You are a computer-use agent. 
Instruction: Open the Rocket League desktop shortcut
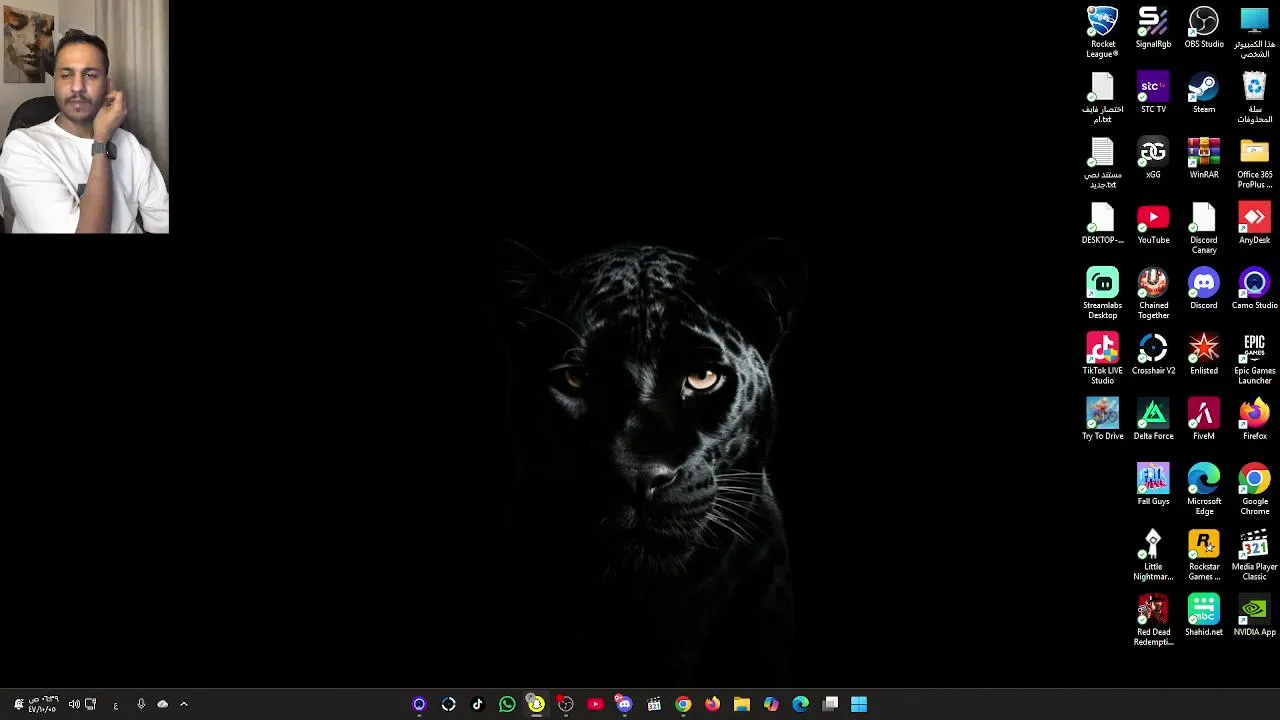pos(1102,32)
